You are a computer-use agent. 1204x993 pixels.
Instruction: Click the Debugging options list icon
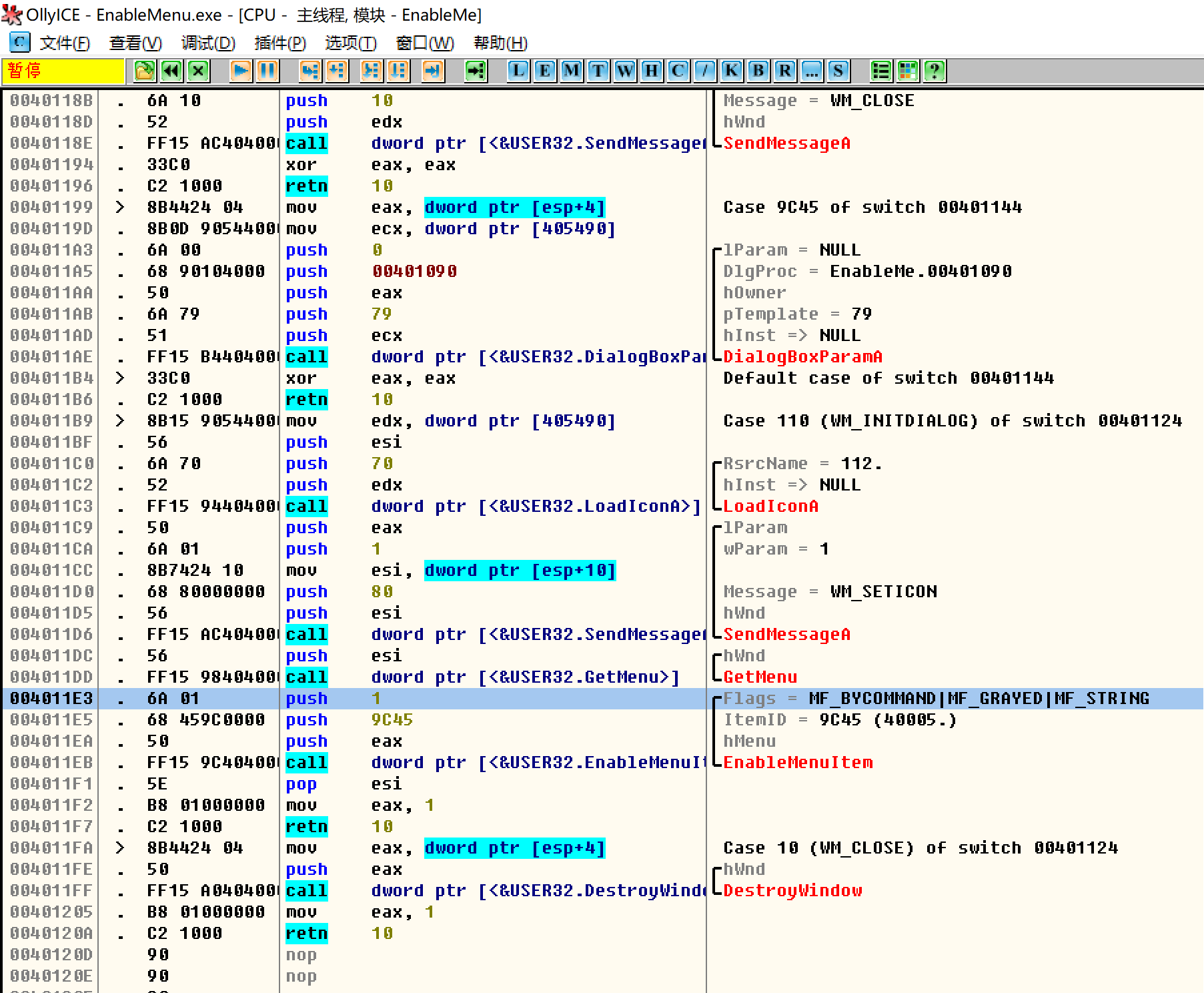click(x=881, y=71)
